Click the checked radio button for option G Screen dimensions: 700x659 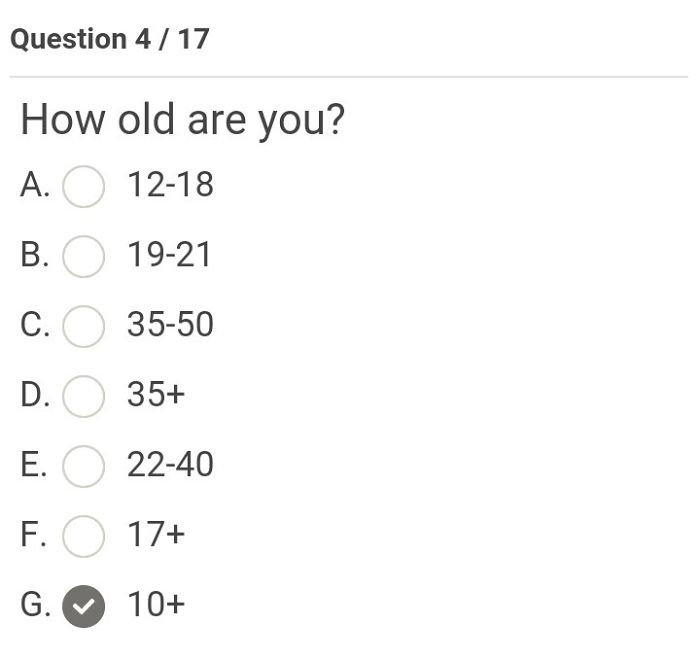pos(84,606)
